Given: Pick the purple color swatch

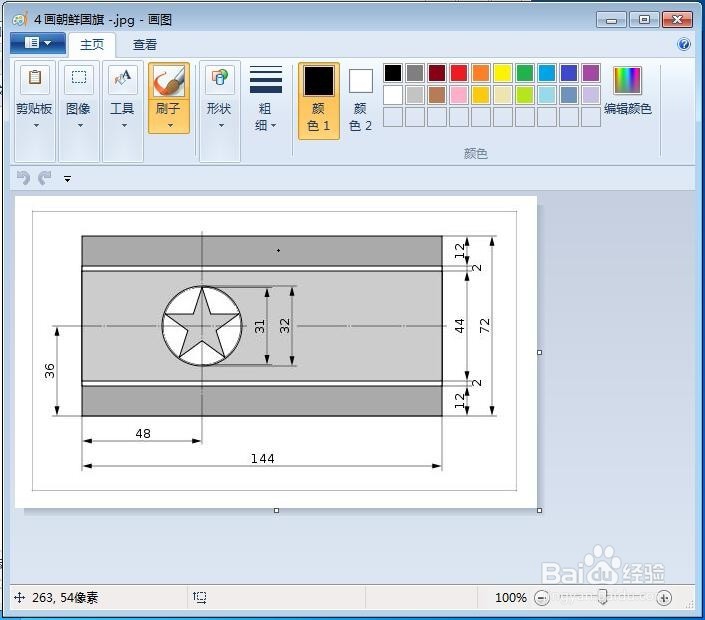Looking at the screenshot, I should point(591,73).
